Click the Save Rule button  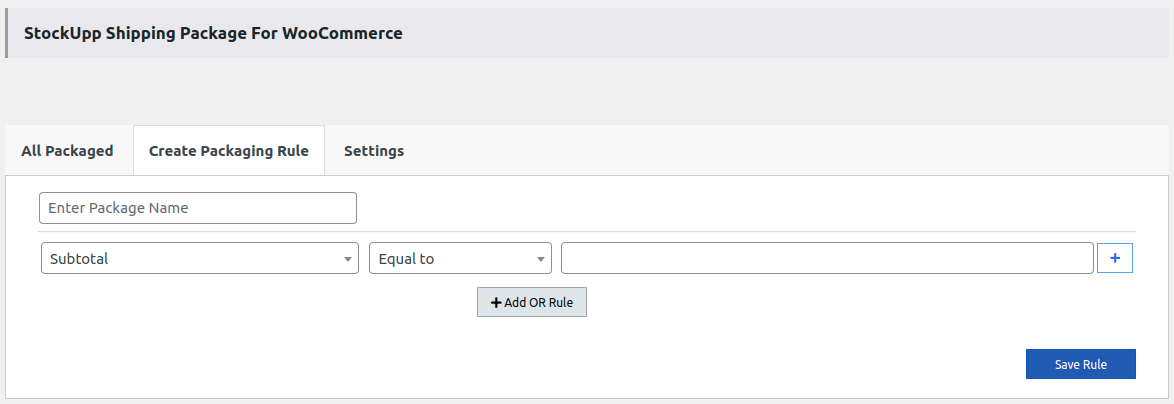point(1080,364)
